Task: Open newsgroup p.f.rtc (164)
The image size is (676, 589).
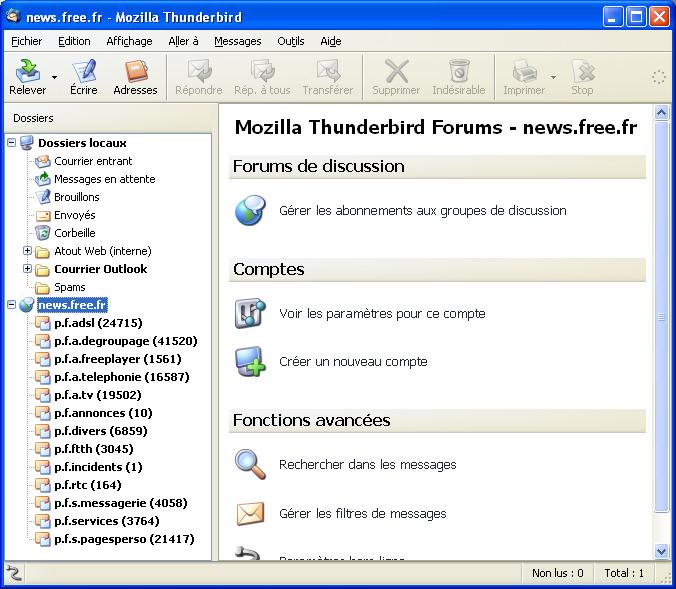Action: [x=88, y=485]
